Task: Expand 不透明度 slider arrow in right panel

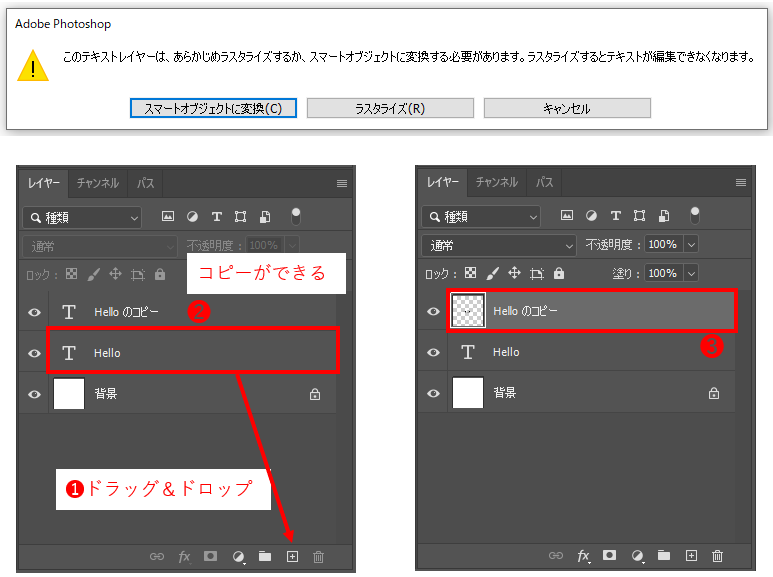Action: click(691, 244)
